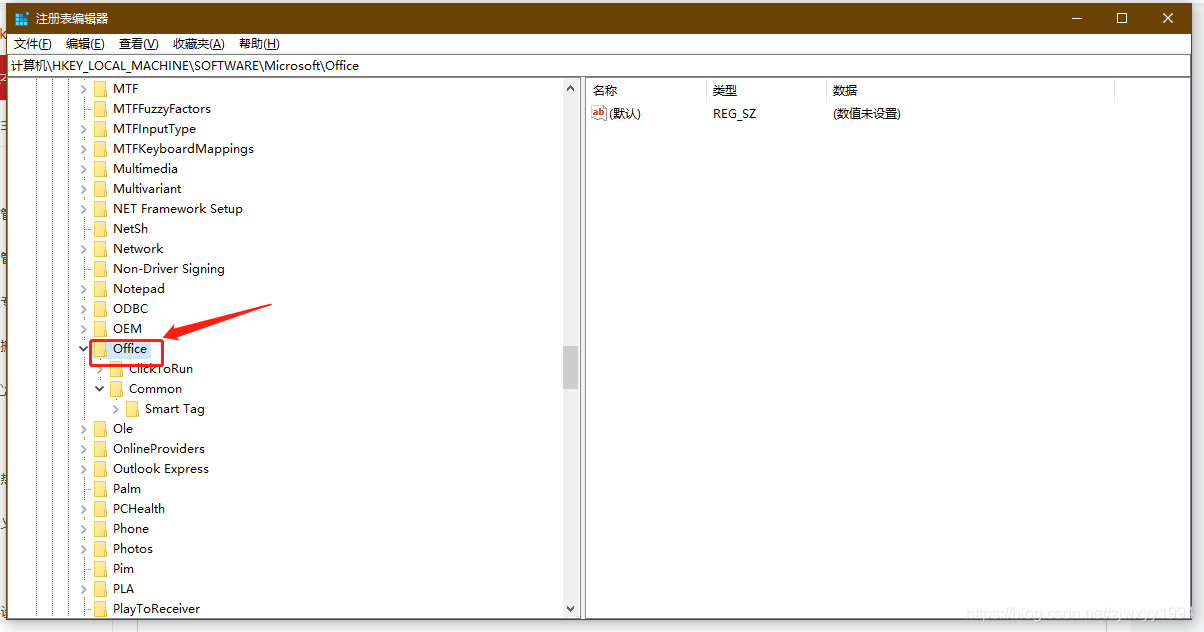Click the PlayToReceiver folder icon
Viewport: 1204px width, 632px height.
(x=100, y=609)
